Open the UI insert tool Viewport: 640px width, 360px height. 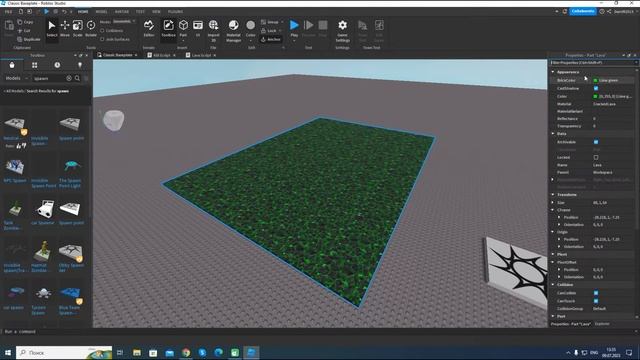(198, 29)
